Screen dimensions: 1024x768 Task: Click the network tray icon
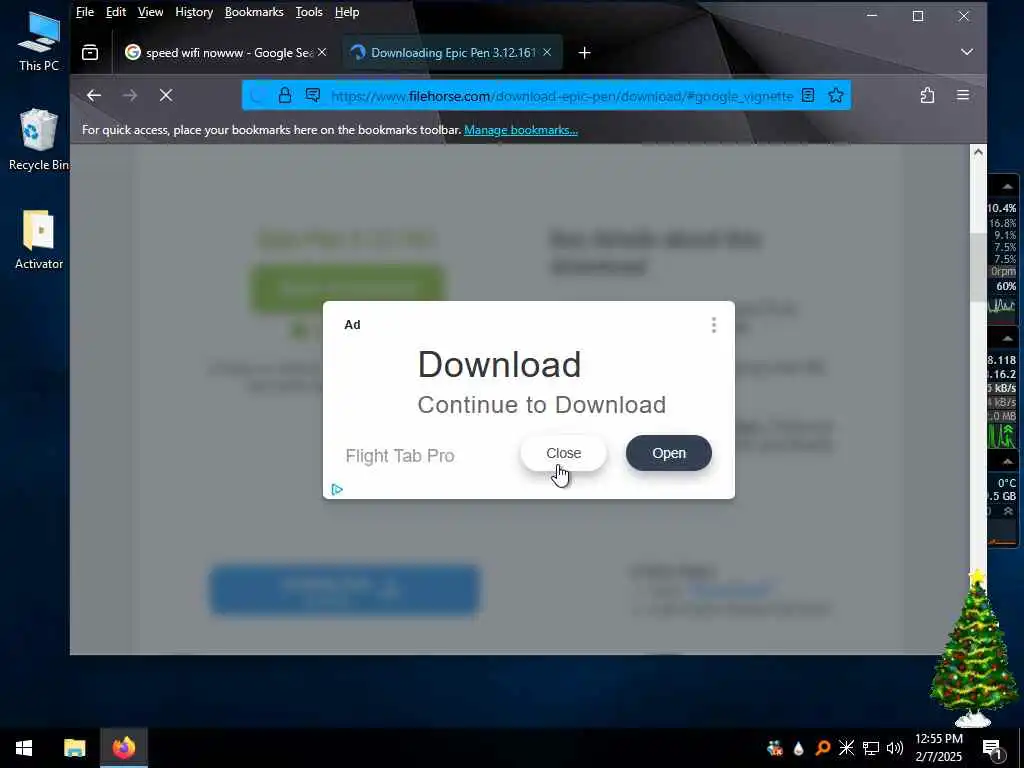click(x=871, y=748)
